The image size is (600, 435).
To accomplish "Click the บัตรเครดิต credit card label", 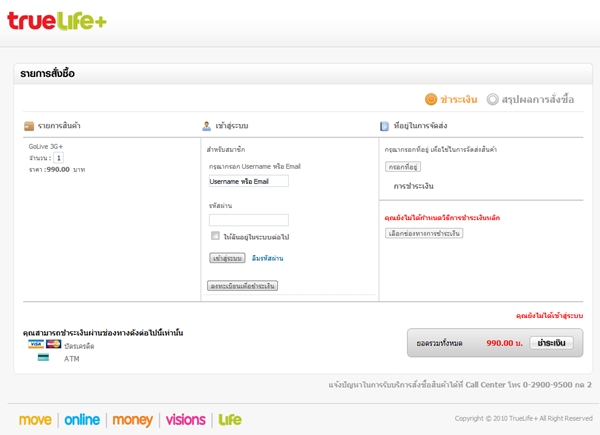I will click(79, 346).
